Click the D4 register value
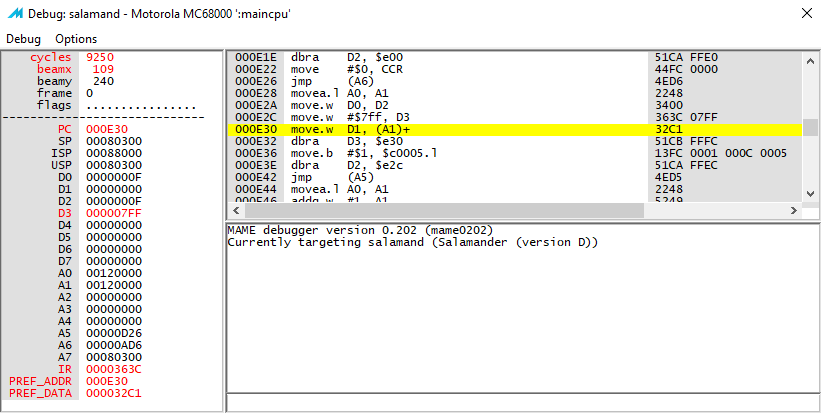This screenshot has height=413, width=821. coord(114,225)
